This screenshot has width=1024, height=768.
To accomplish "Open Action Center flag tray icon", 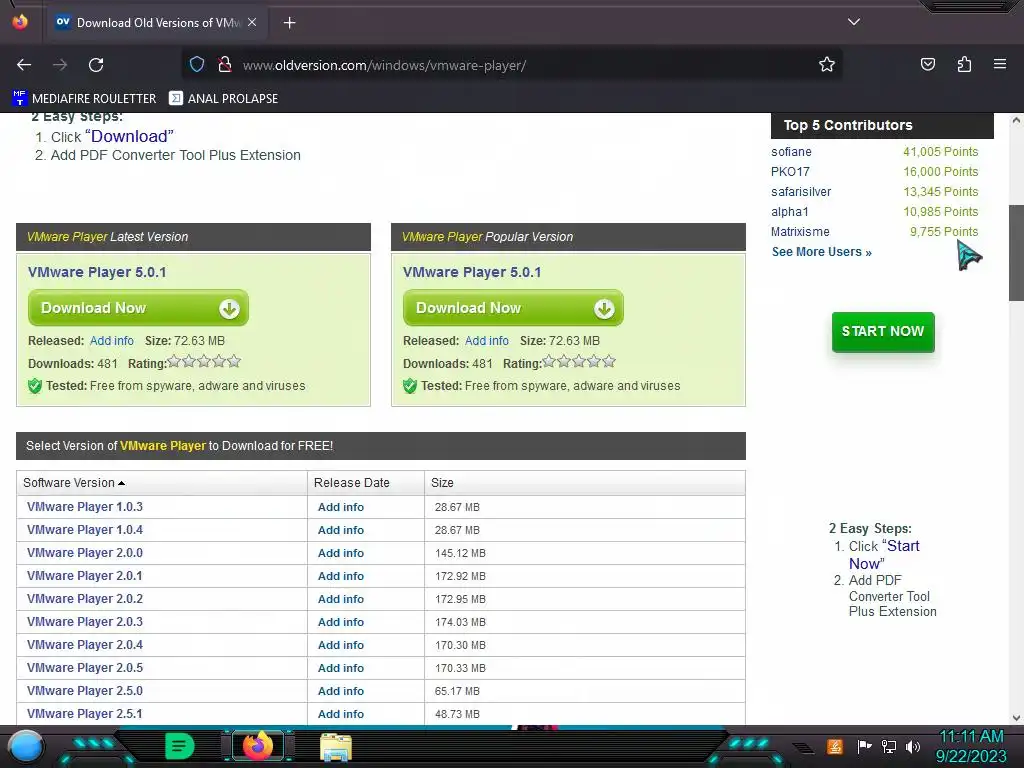I will click(864, 746).
